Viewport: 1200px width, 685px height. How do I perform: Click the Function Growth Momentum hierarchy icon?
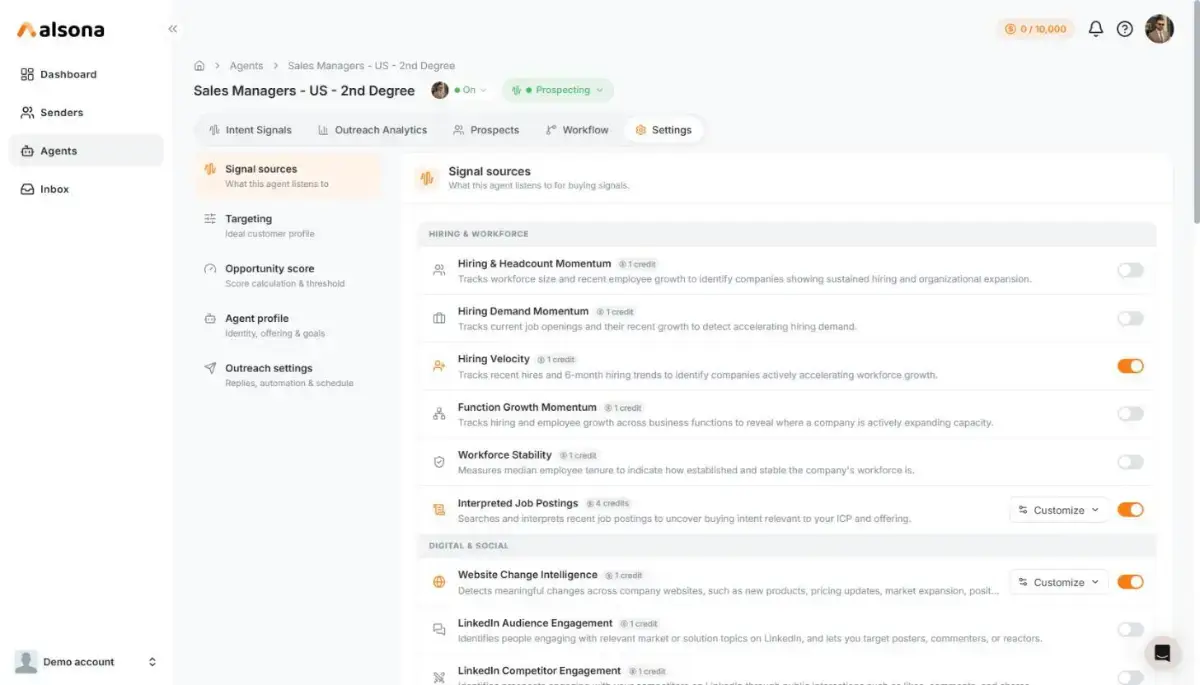coord(439,414)
